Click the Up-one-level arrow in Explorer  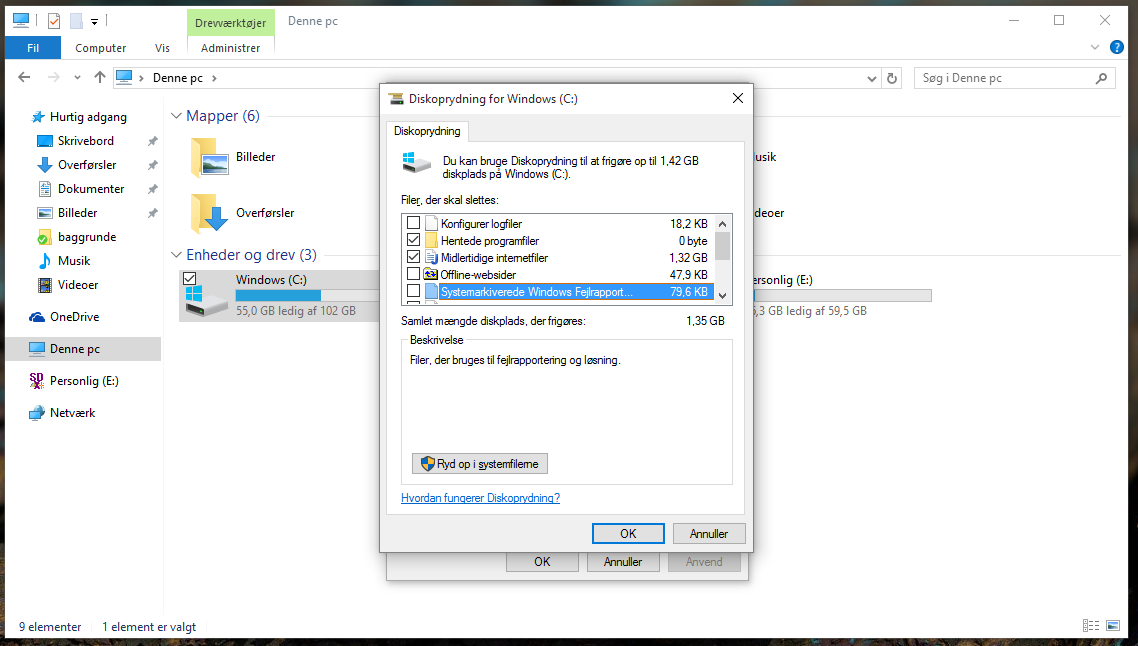(x=99, y=78)
